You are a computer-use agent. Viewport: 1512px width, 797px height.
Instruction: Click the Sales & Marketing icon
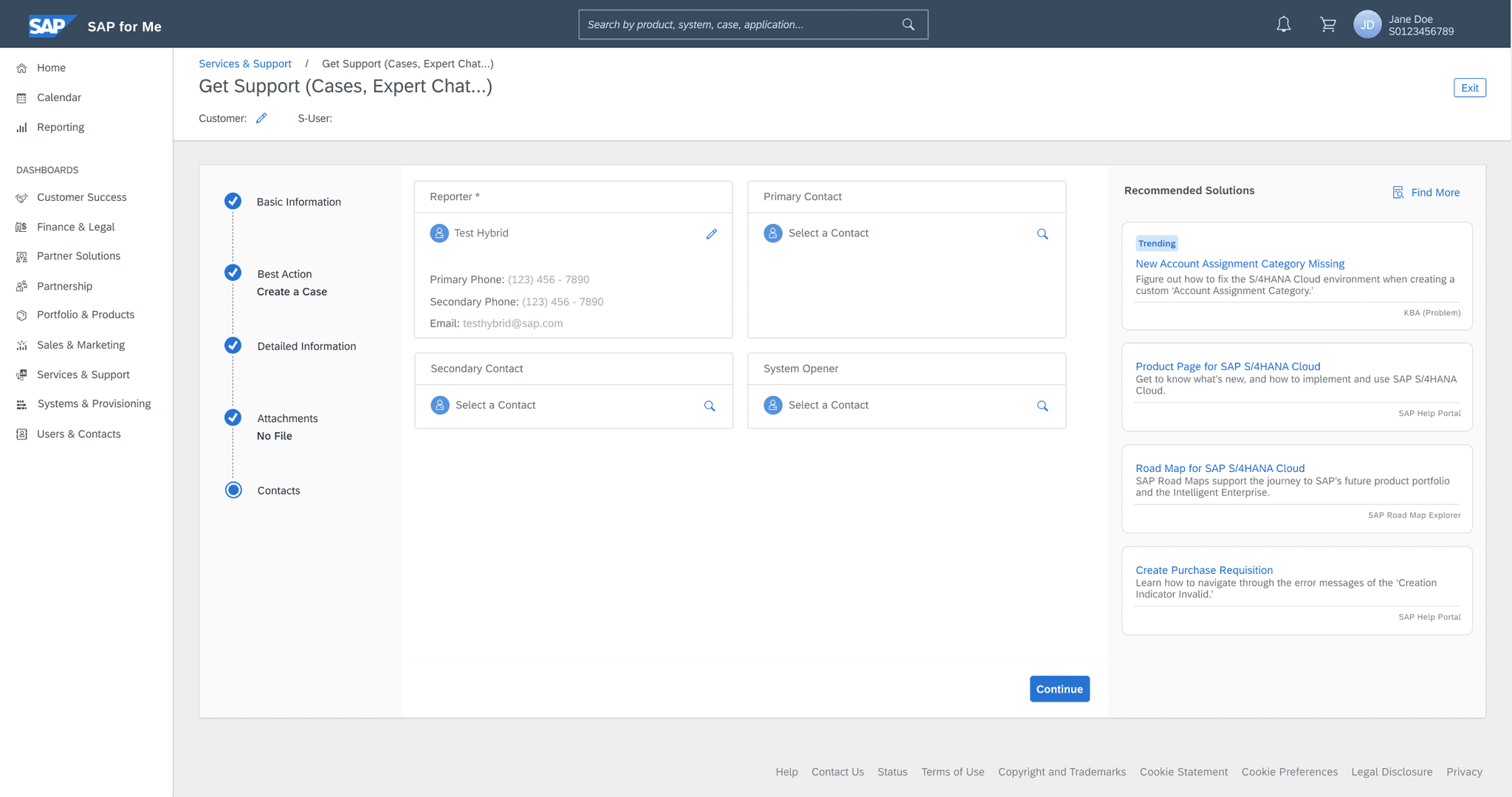coord(21,345)
